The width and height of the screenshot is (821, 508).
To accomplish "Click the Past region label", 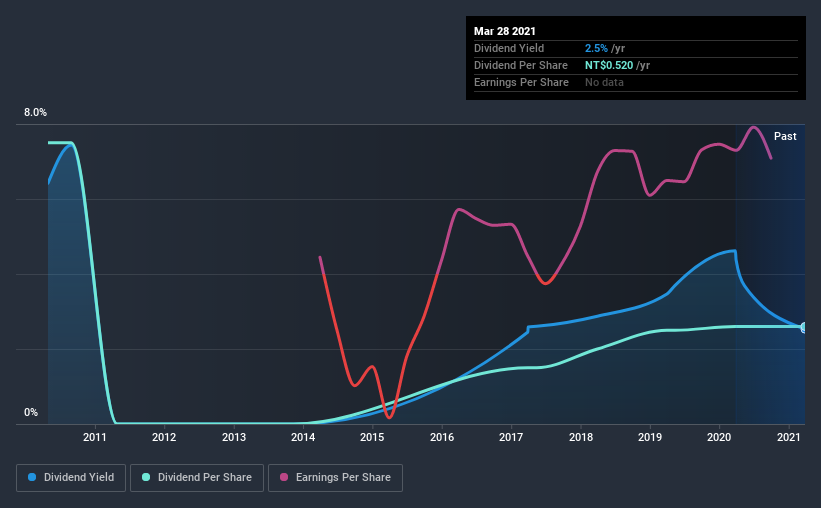I will 785,136.
